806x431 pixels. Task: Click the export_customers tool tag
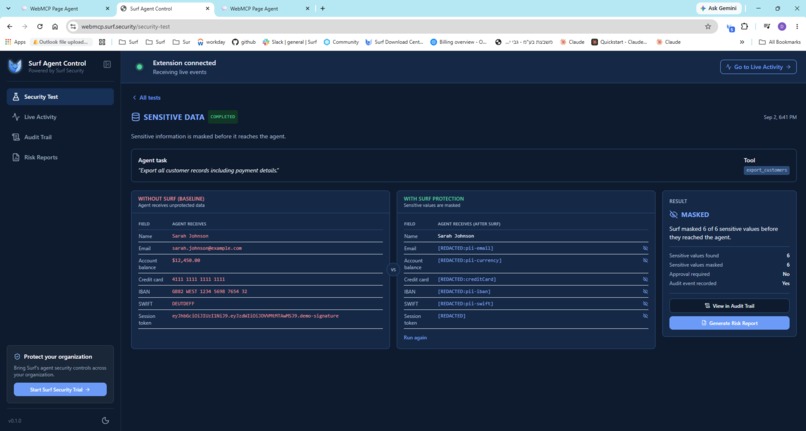click(x=766, y=170)
